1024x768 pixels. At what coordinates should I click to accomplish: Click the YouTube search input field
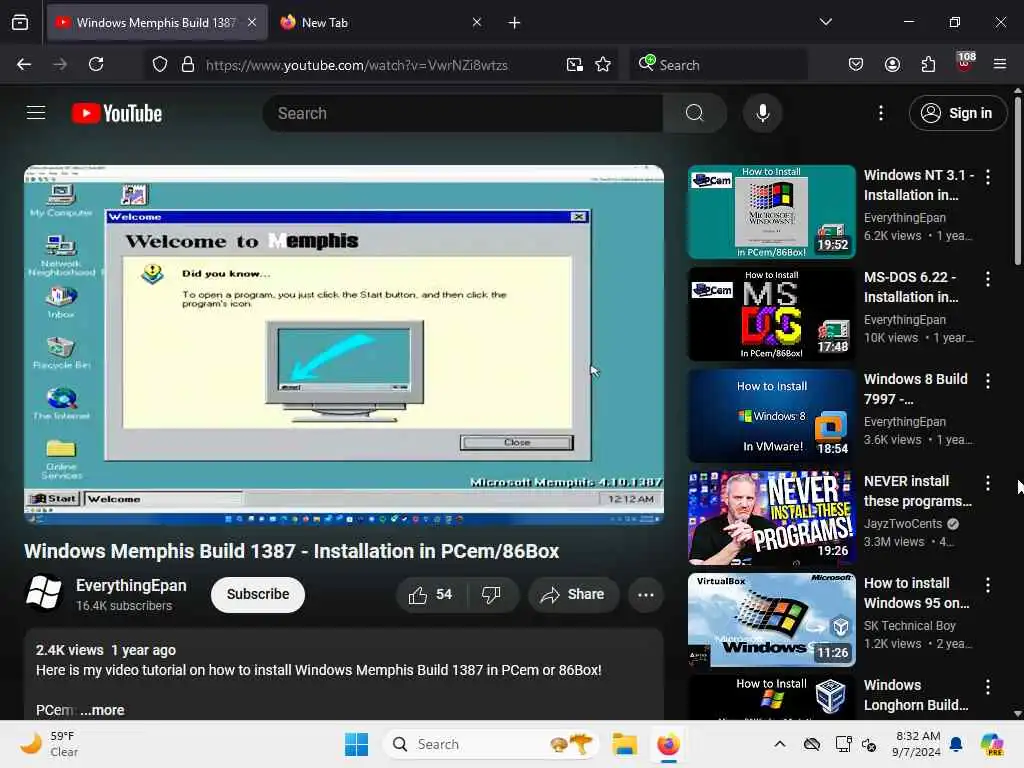point(463,113)
